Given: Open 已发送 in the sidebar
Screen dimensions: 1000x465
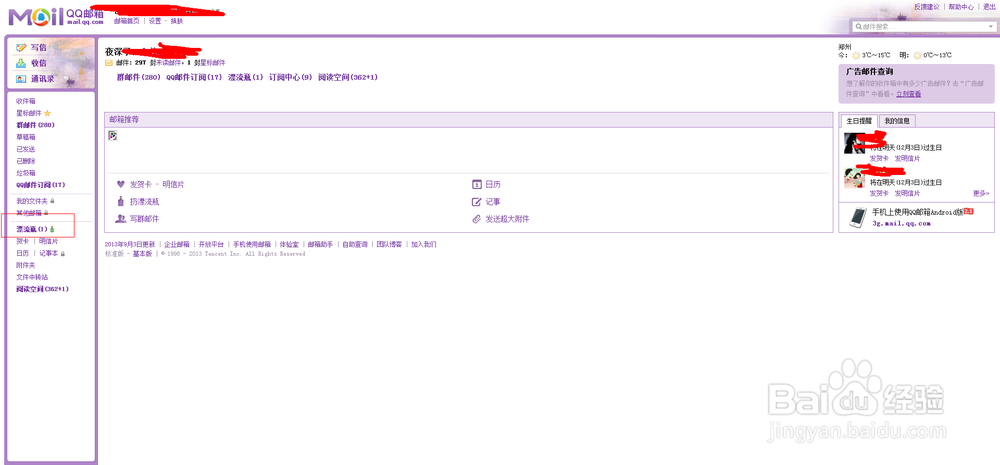Looking at the screenshot, I should coord(26,149).
